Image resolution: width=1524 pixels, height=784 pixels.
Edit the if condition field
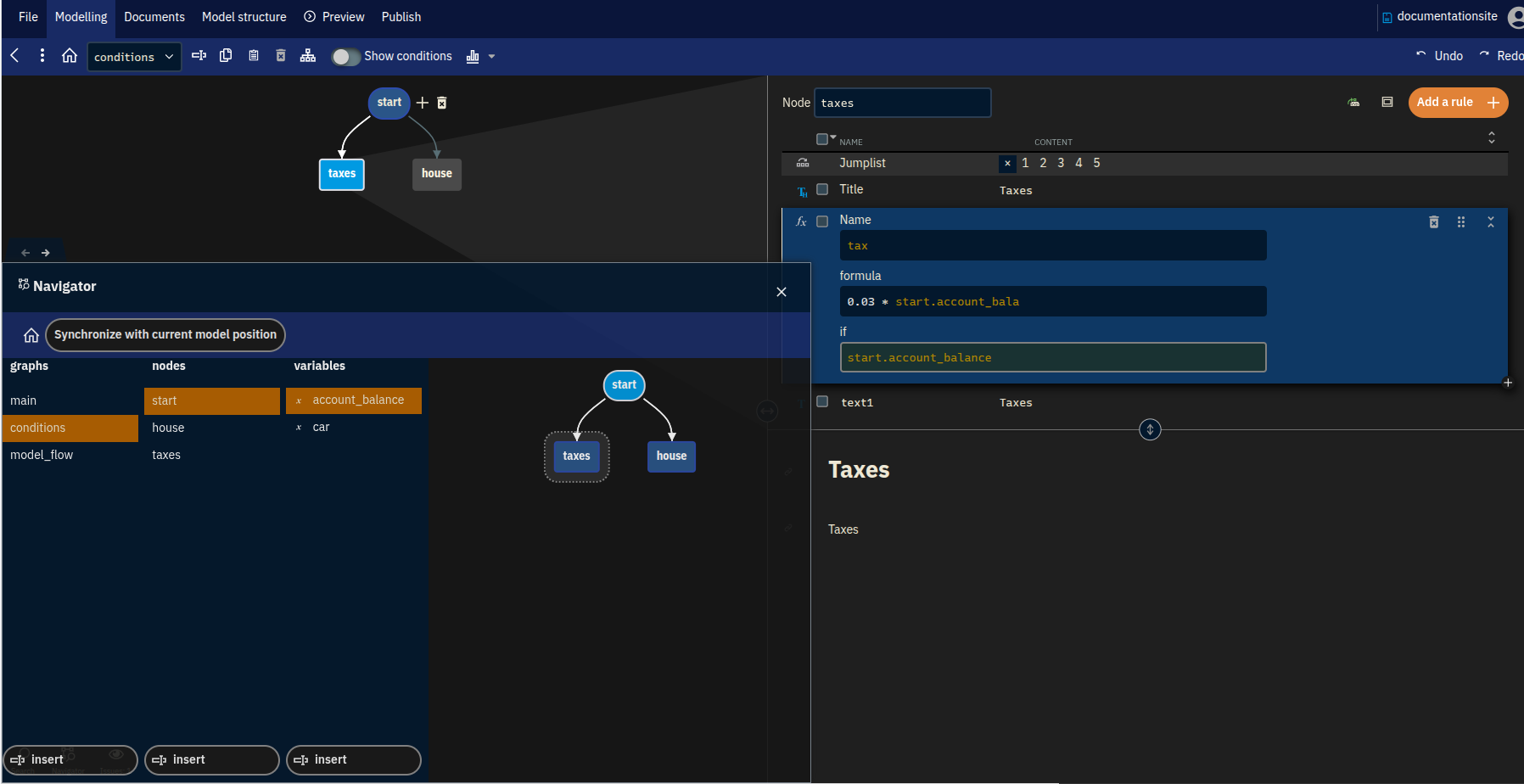pyautogui.click(x=1053, y=357)
